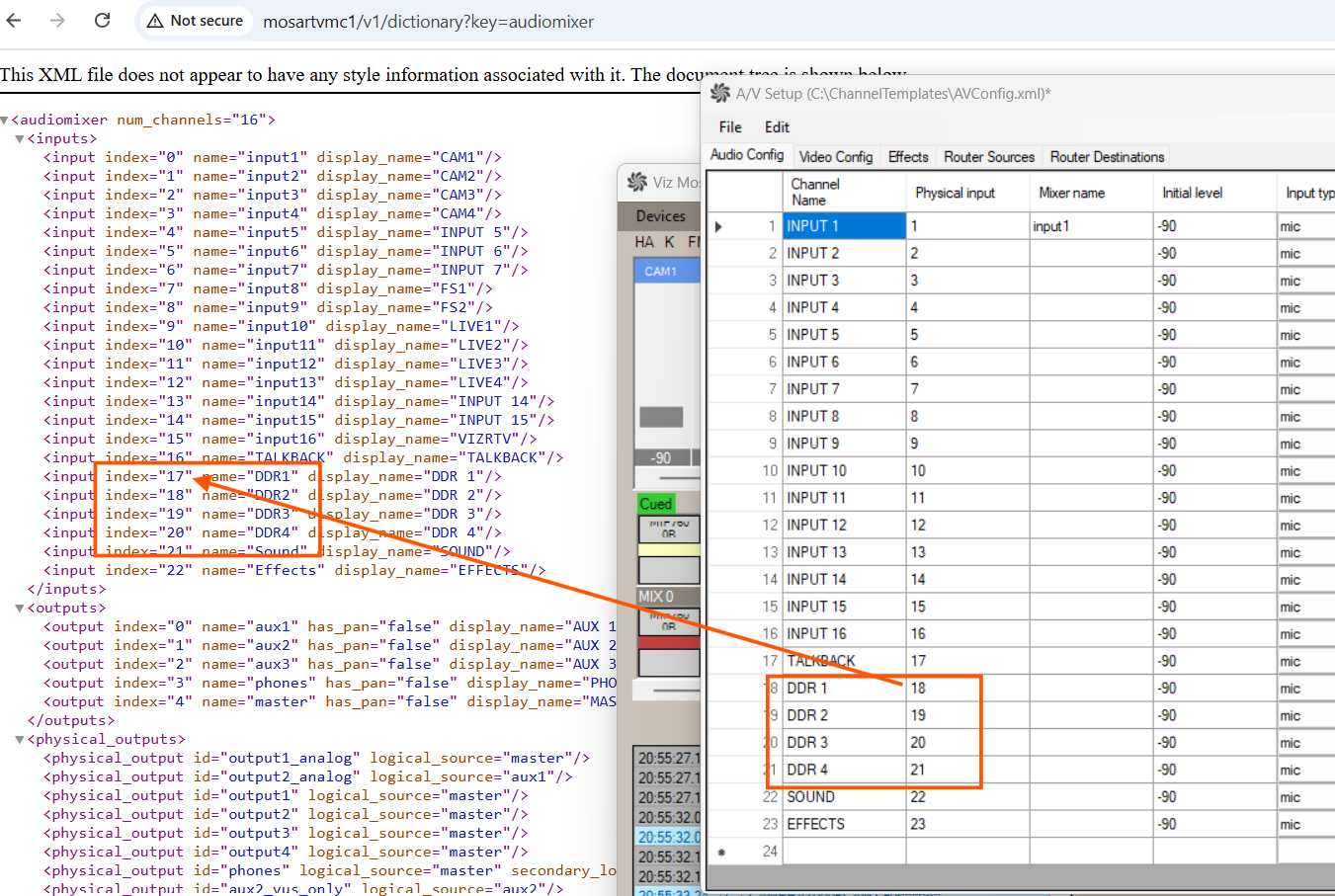The height and width of the screenshot is (896, 1335).
Task: Open the Router Destinations tab
Action: 1107,157
